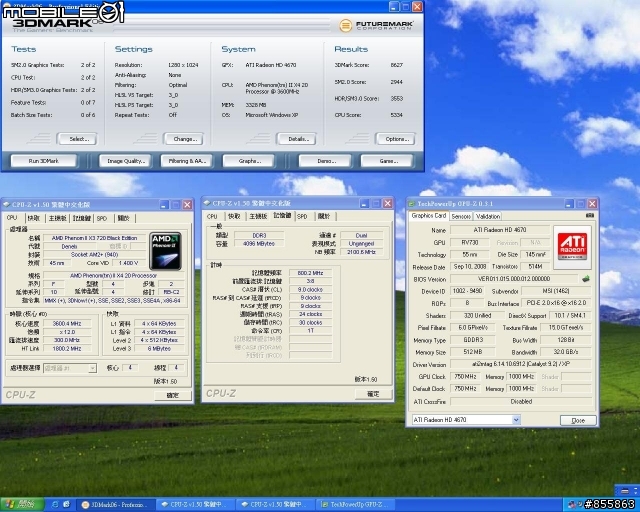640x512 pixels.
Task: Click GPU Clock 750 MHz field
Action: pyautogui.click(x=465, y=376)
